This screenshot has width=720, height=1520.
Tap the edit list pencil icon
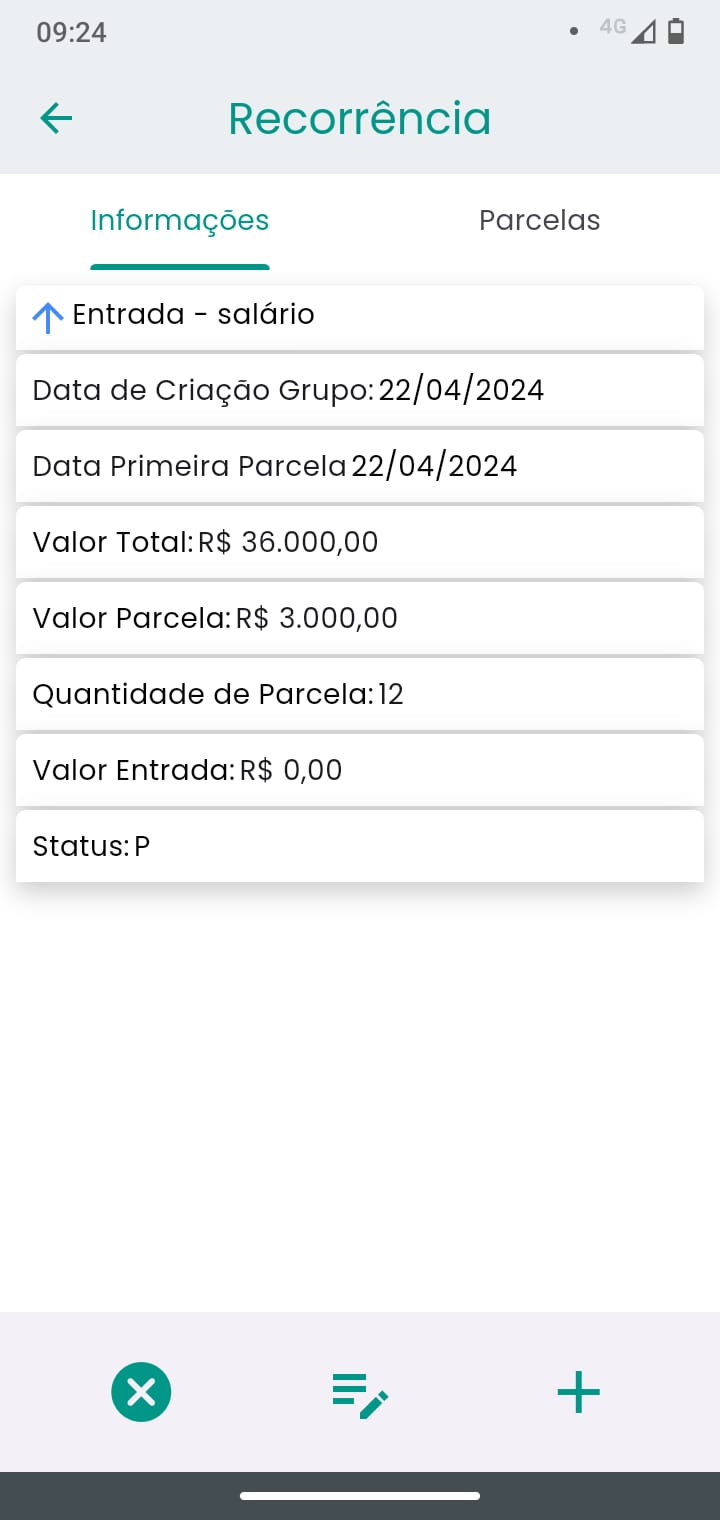tap(360, 1394)
